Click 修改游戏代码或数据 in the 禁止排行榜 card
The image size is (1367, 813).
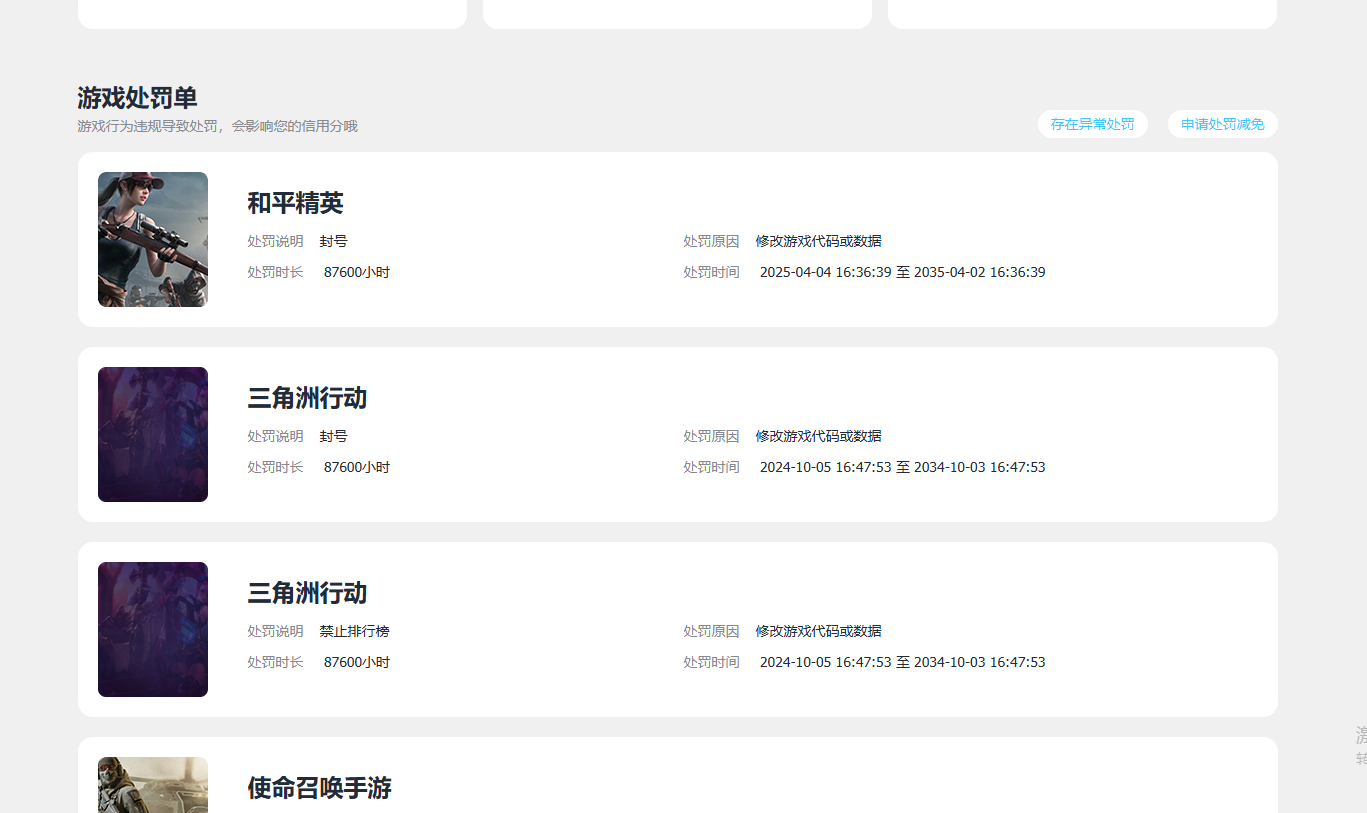[x=819, y=631]
